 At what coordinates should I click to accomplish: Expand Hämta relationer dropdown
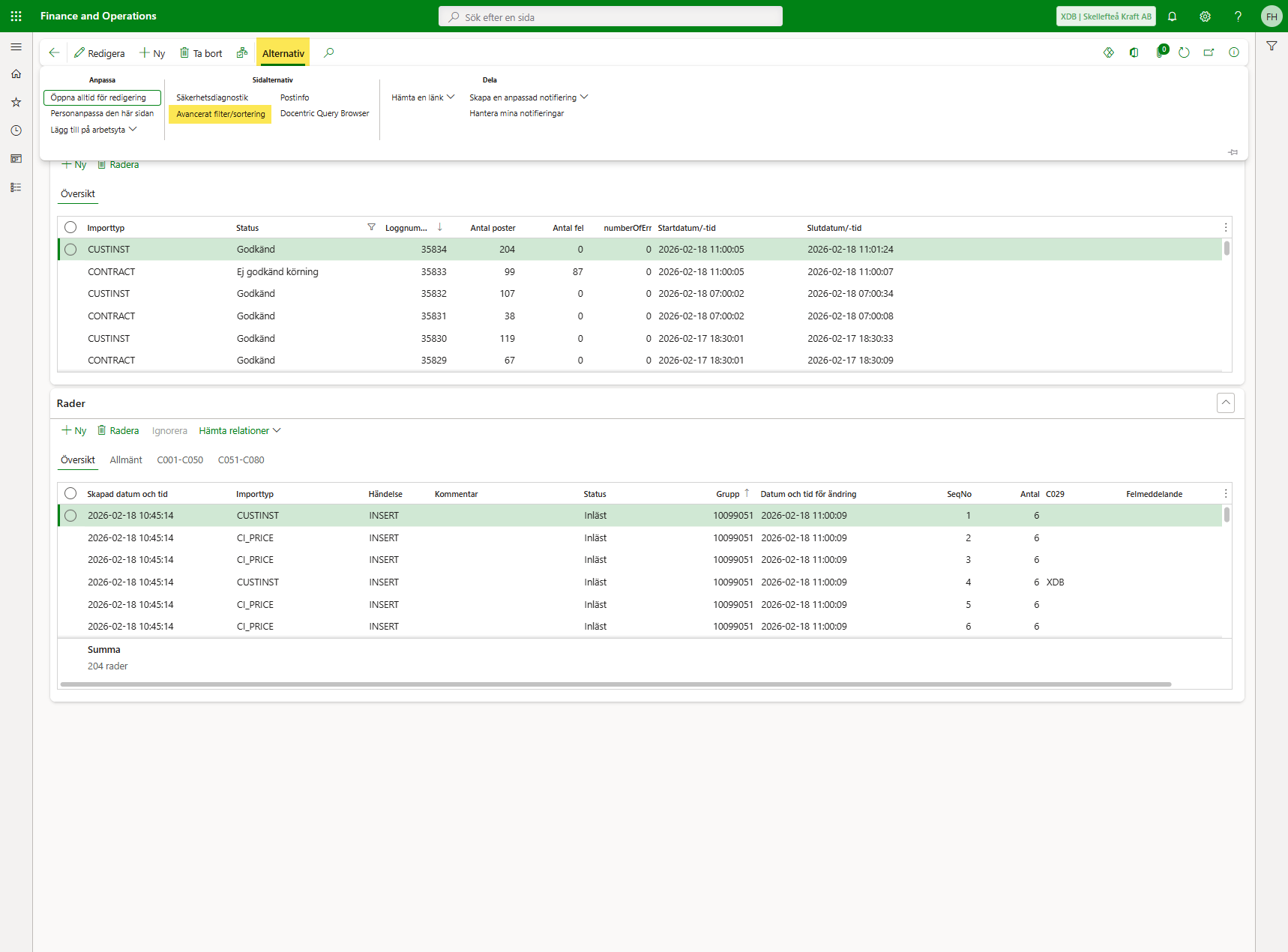239,430
